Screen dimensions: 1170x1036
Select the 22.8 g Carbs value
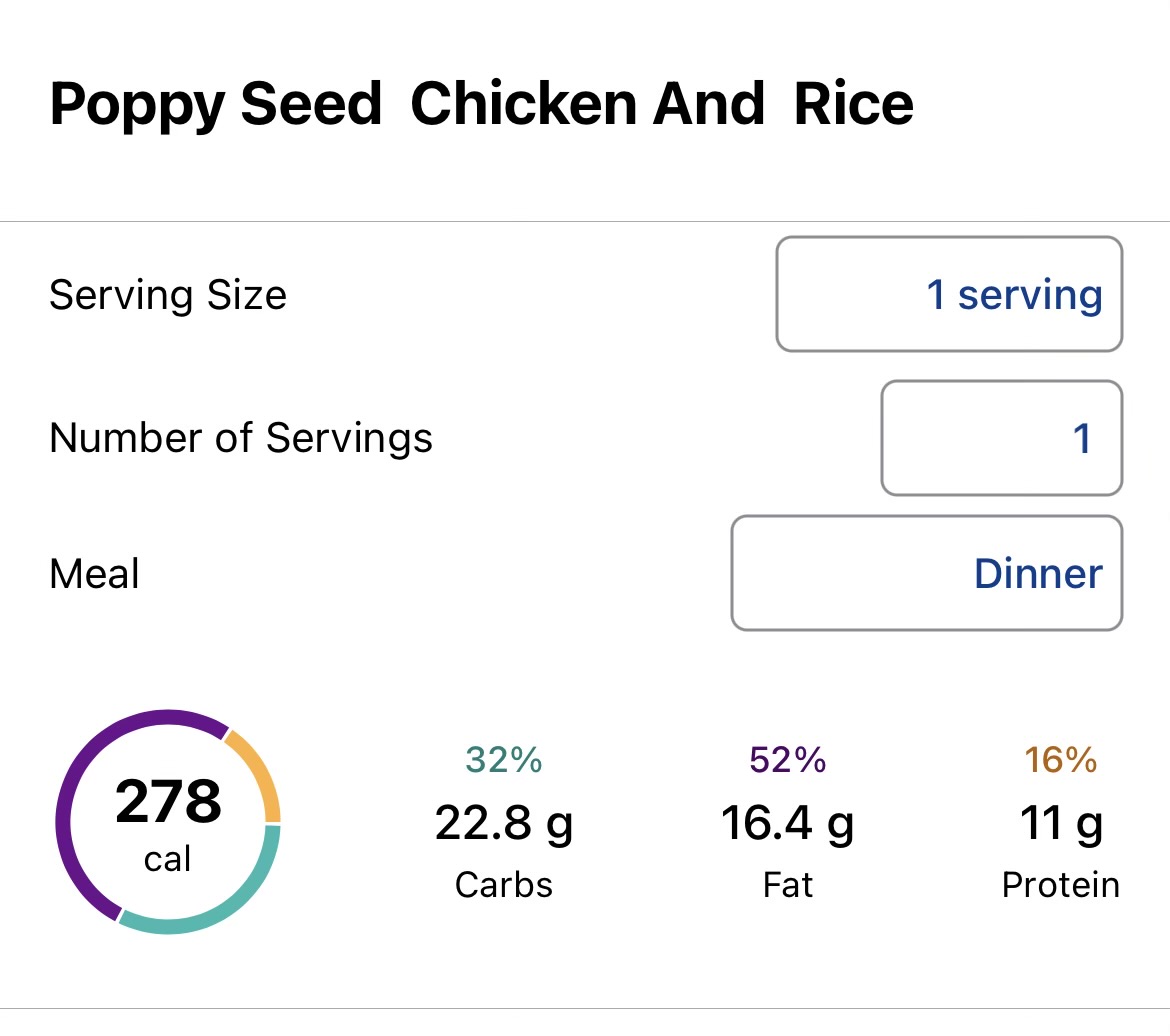[504, 824]
